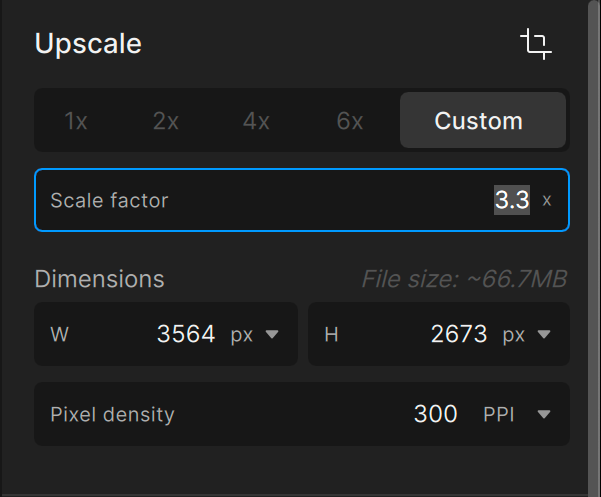Click the crop icon next to Upscale
The image size is (601, 497).
tap(536, 44)
